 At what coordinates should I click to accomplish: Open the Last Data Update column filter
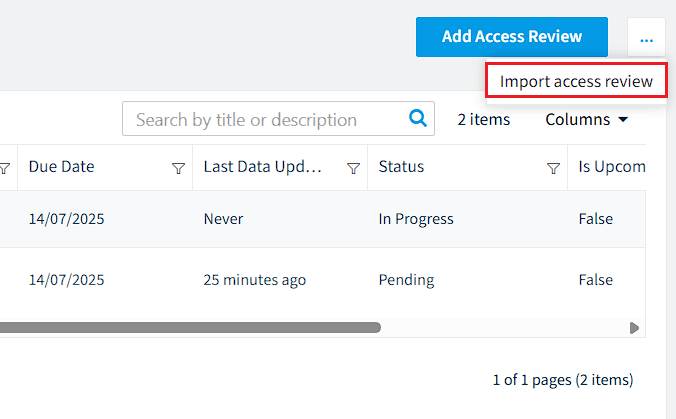pos(354,168)
